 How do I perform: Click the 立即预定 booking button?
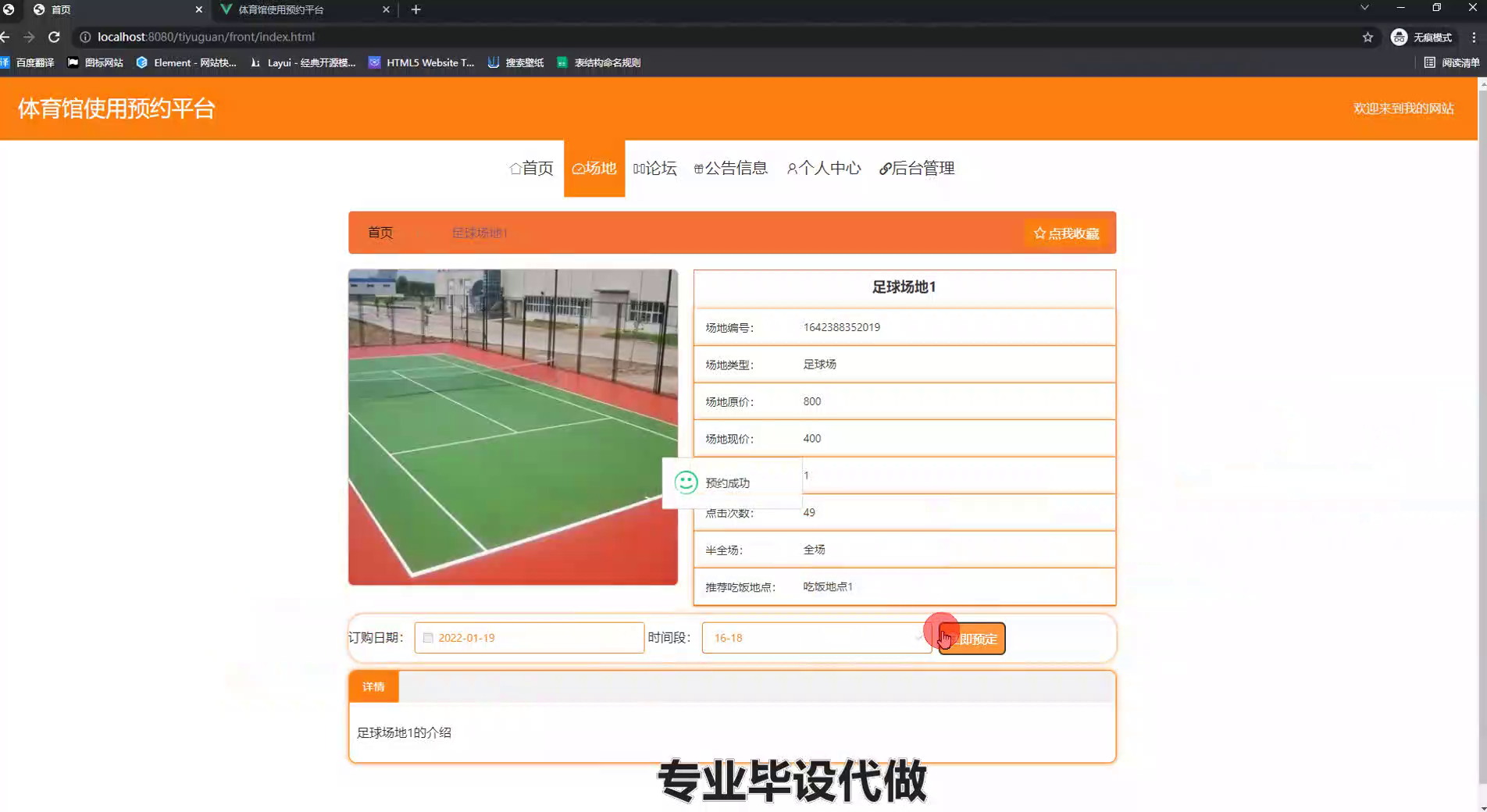point(972,639)
